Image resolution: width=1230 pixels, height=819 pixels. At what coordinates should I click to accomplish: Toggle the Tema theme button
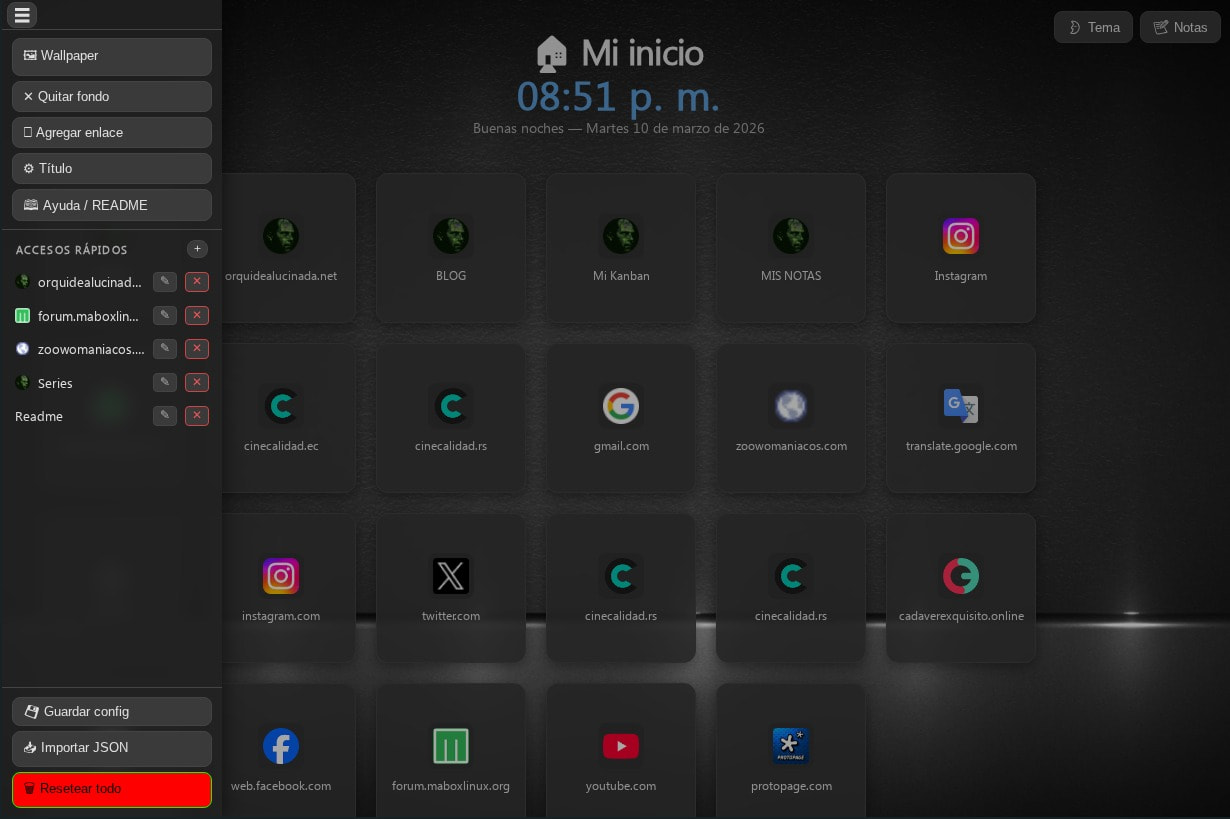(x=1093, y=27)
